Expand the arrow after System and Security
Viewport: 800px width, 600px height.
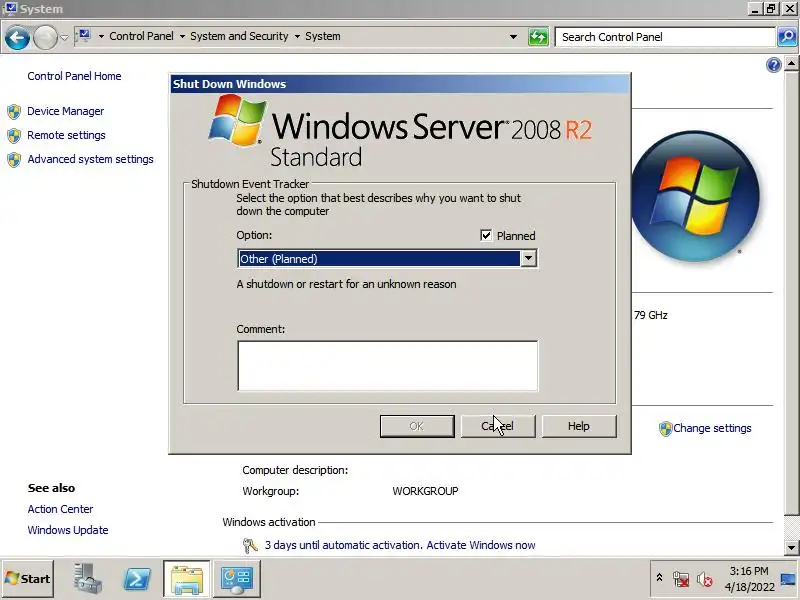click(297, 37)
